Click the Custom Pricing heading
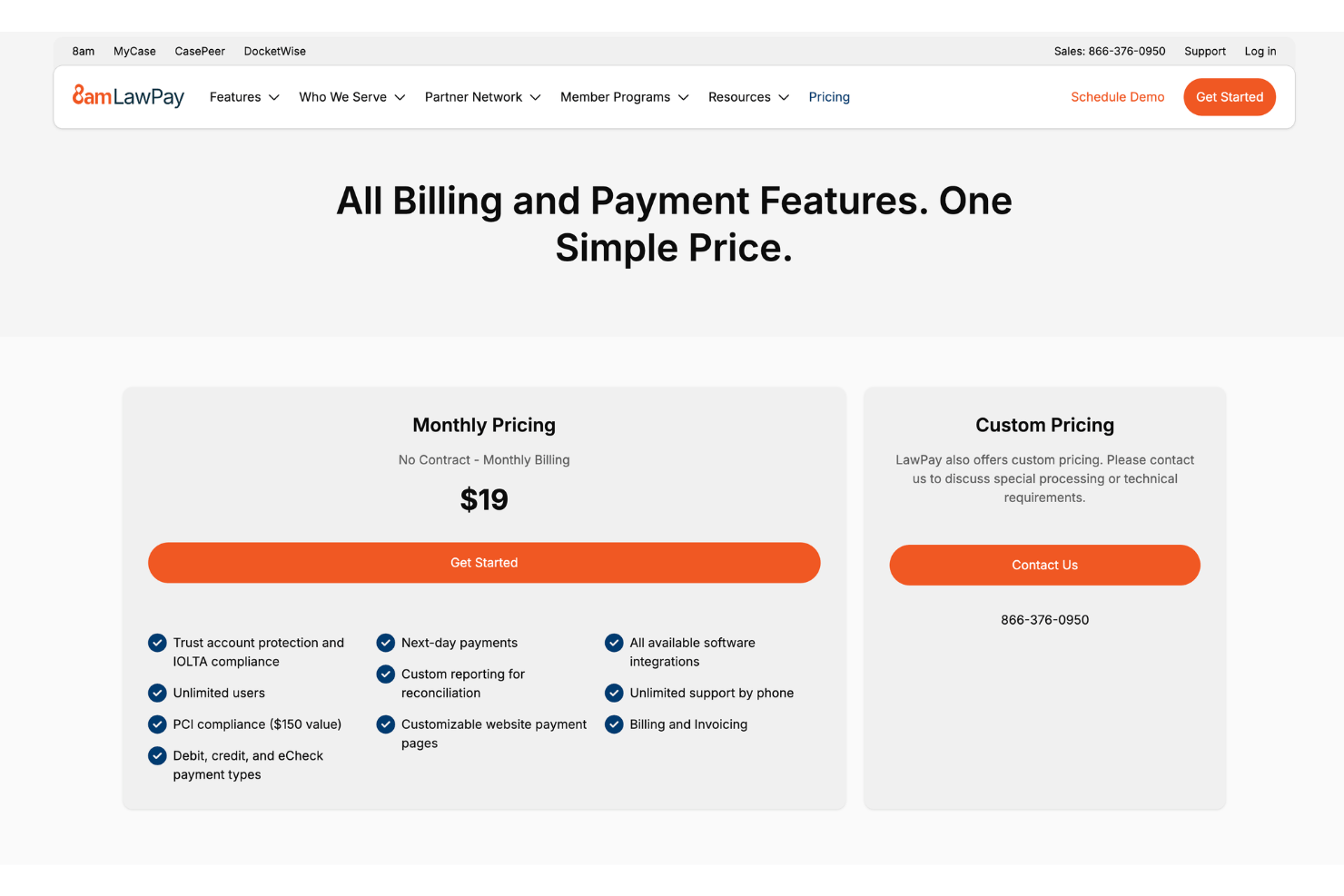Screen dimensions: 1344x896 coord(1044,425)
